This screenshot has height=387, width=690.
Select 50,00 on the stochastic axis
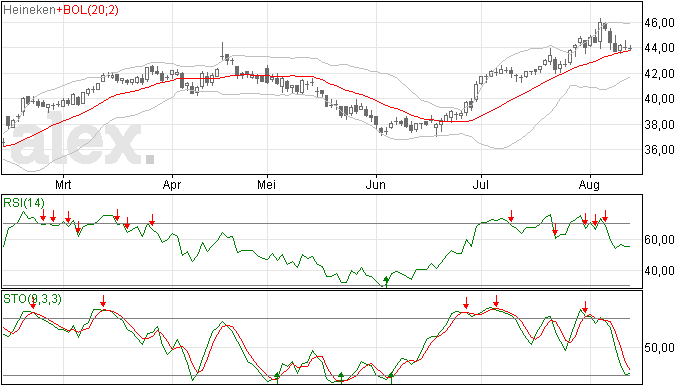click(x=659, y=348)
